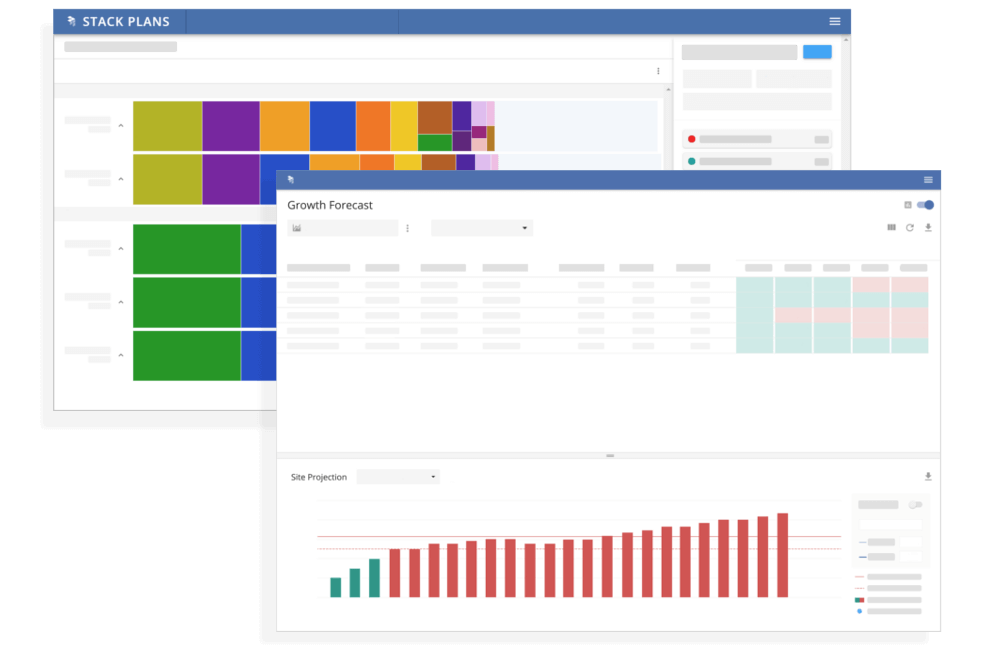1000x650 pixels.
Task: Click the dashed red line legend entry
Action: coord(888,588)
